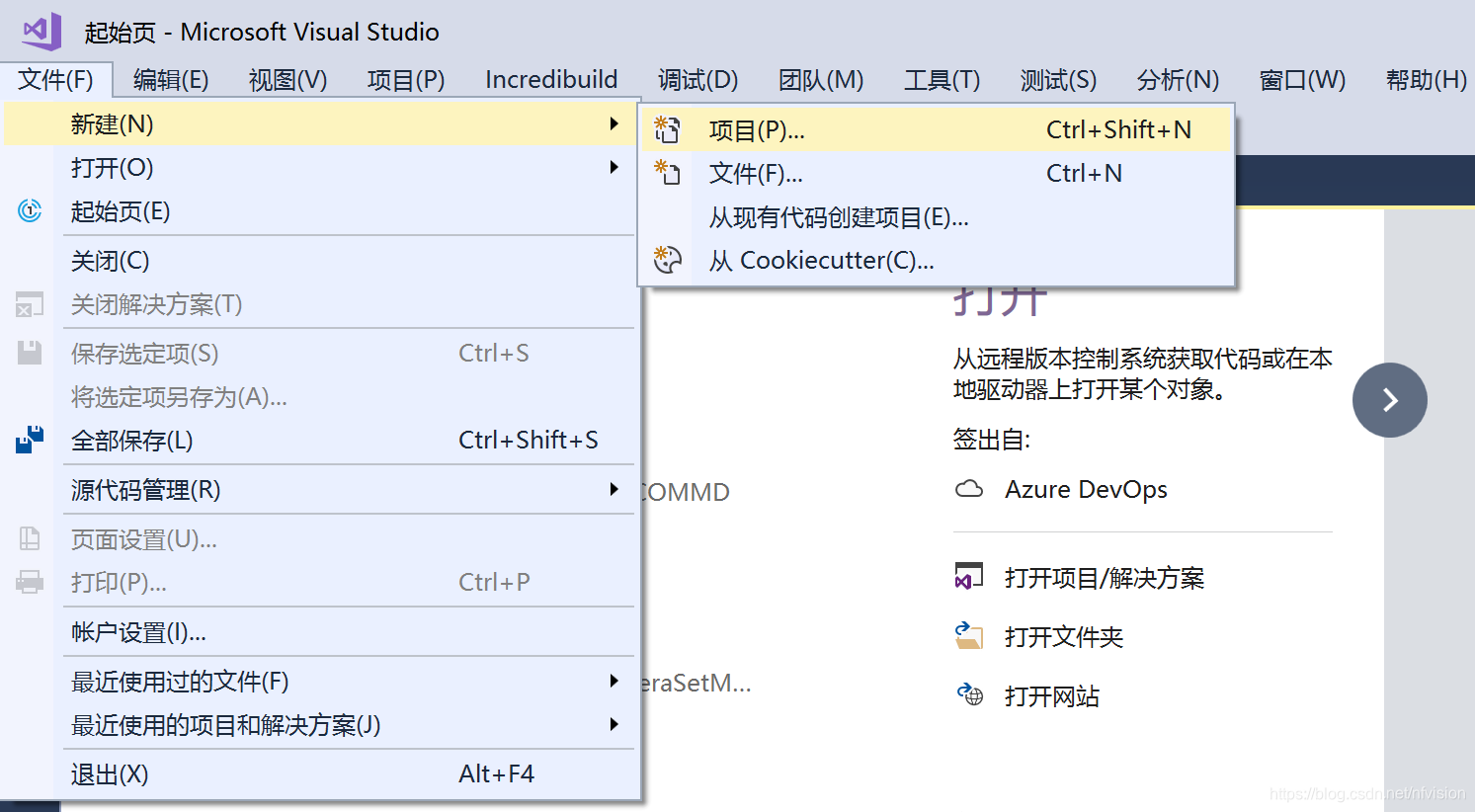Click the Azure DevOps link
The image size is (1475, 812).
tap(1086, 489)
